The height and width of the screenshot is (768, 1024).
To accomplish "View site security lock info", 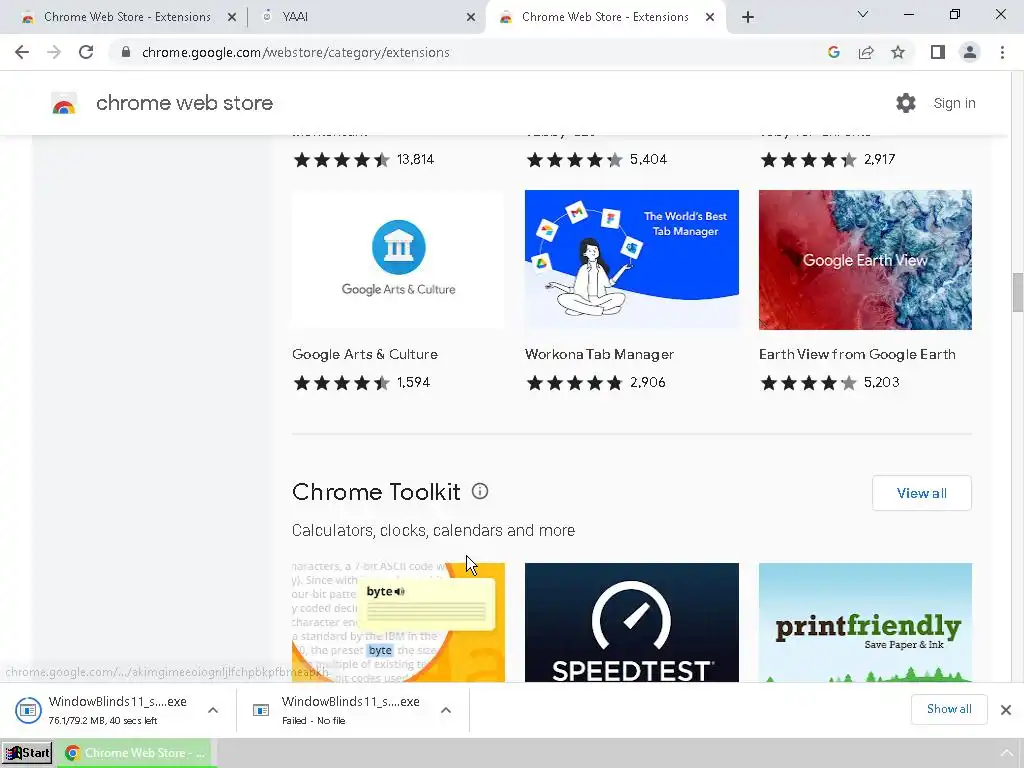I will tap(125, 52).
